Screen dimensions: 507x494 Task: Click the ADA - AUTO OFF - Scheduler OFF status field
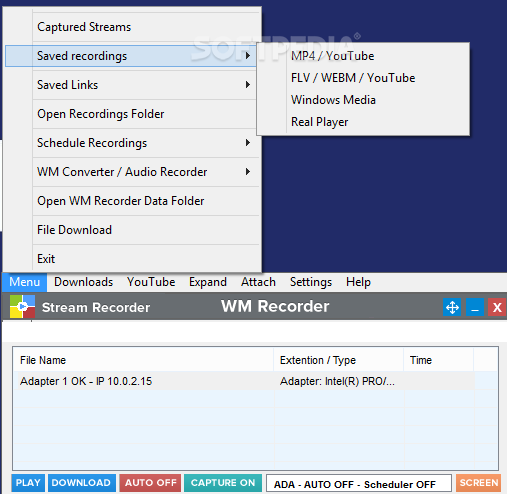click(x=359, y=484)
